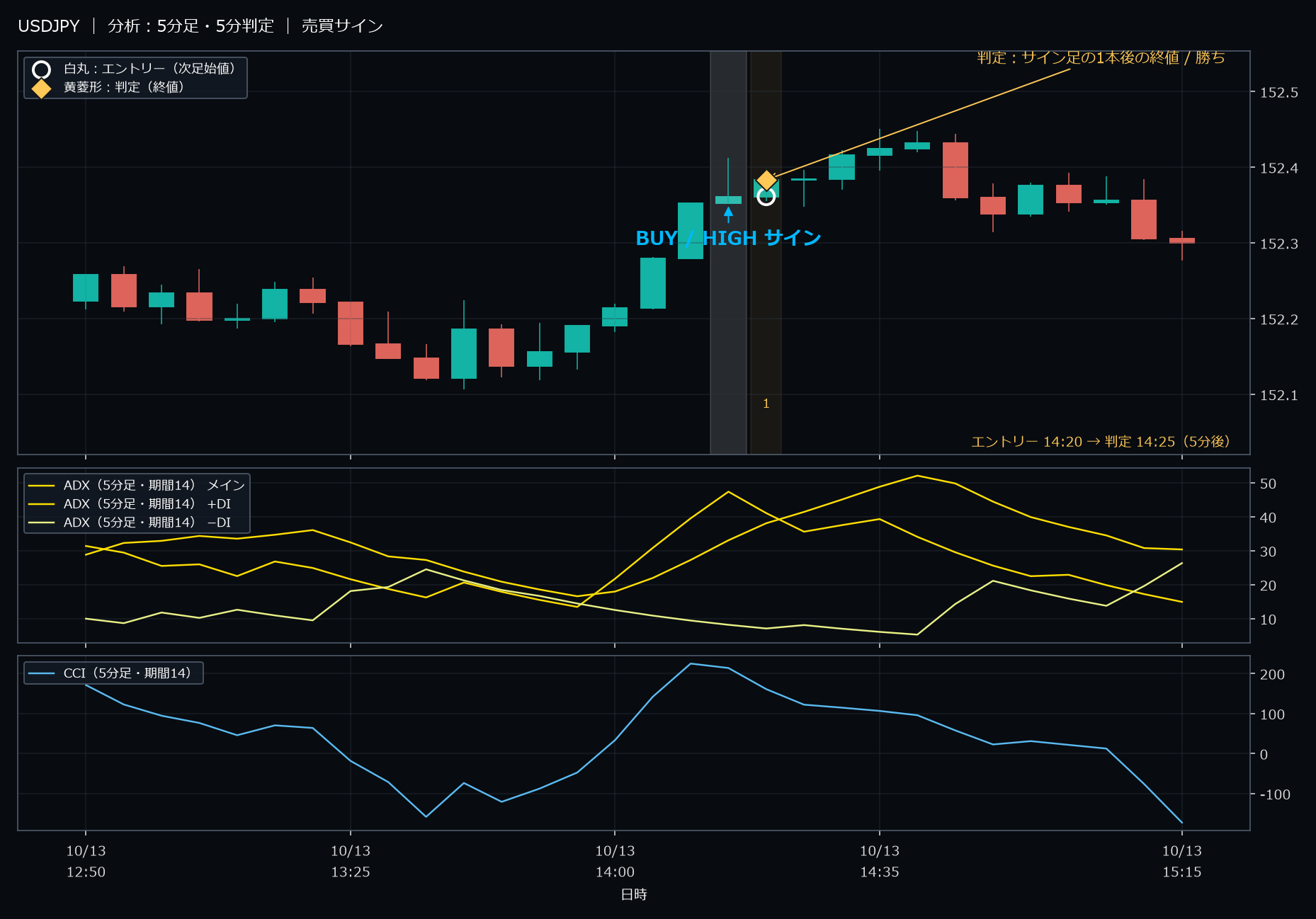The image size is (1316, 919).
Task: Click the CCI line peak above 200
Action: tap(691, 664)
